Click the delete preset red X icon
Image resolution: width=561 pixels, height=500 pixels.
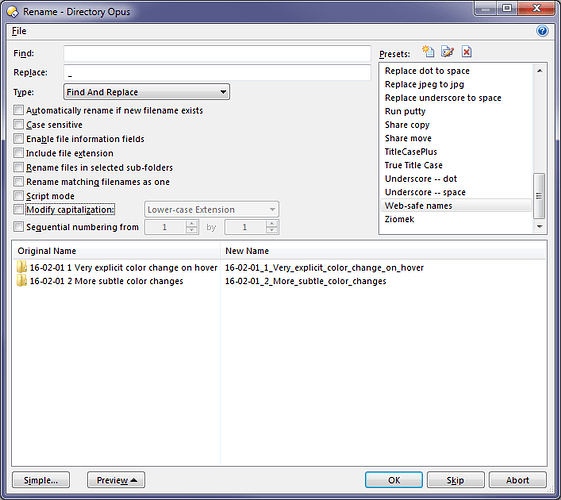pyautogui.click(x=467, y=52)
